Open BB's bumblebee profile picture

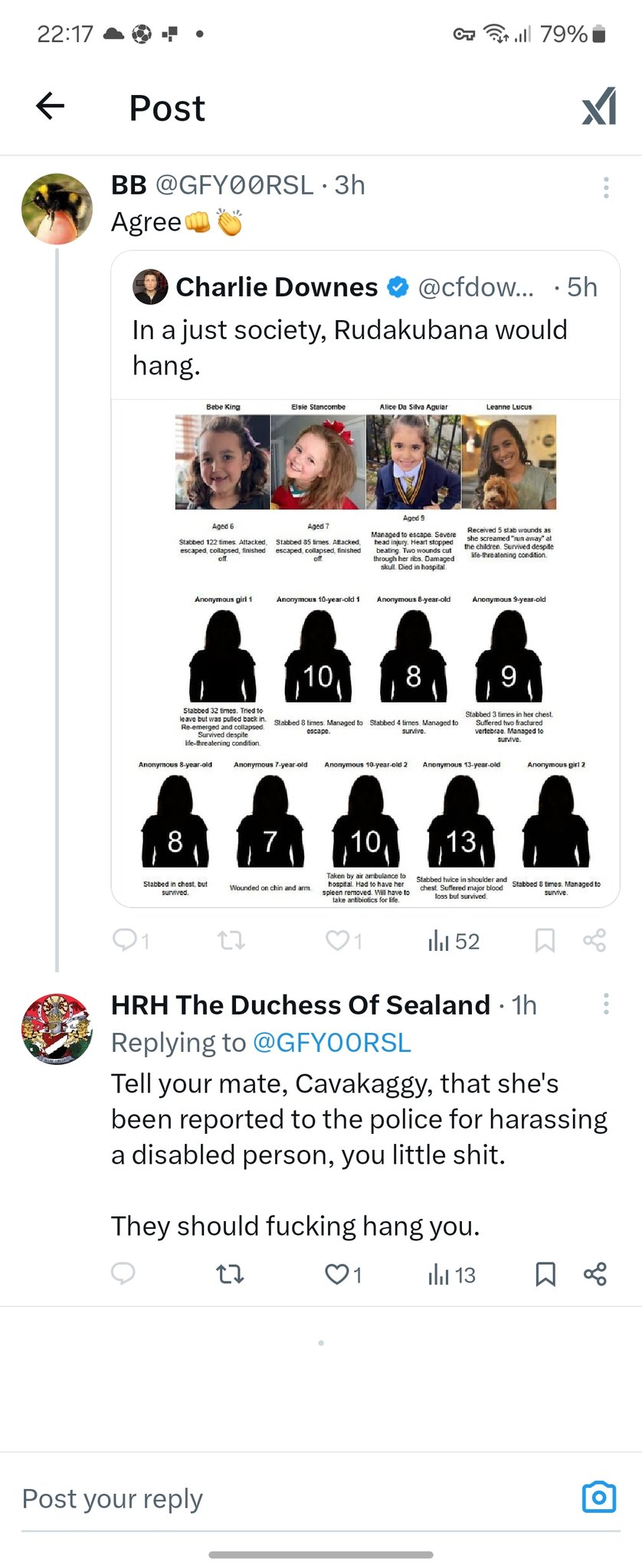pyautogui.click(x=57, y=209)
